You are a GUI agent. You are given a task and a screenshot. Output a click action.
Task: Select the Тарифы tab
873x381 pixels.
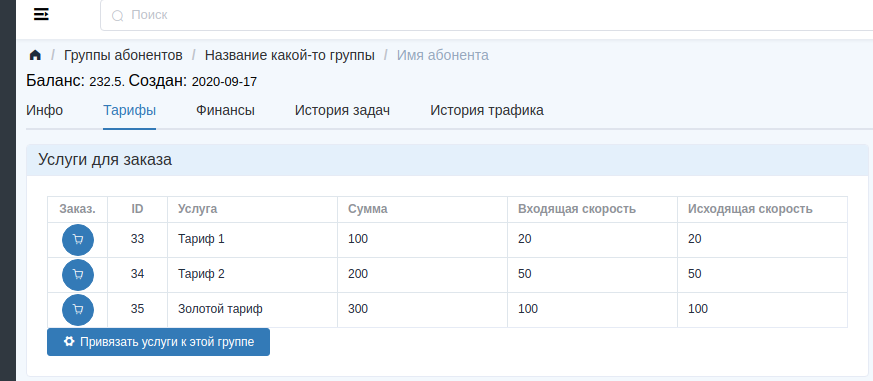[x=129, y=110]
